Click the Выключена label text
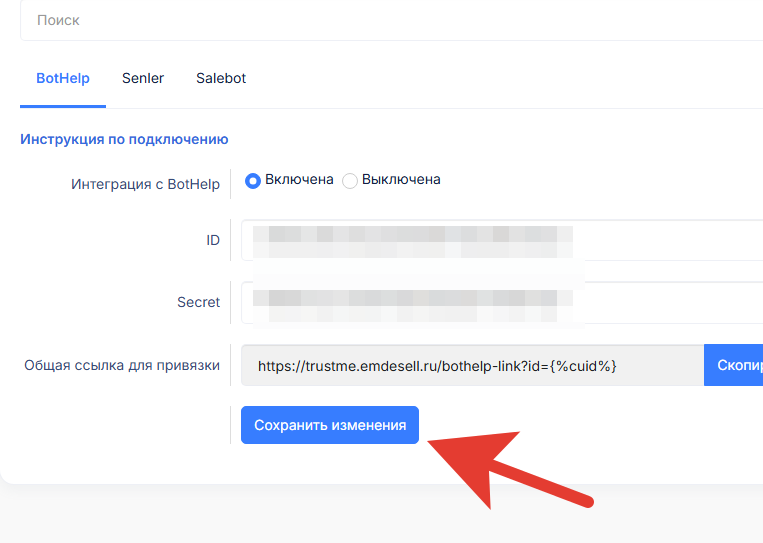 pyautogui.click(x=400, y=180)
